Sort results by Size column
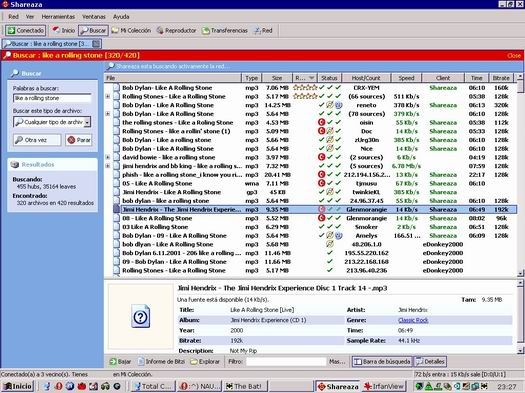This screenshot has width=525, height=393. (x=277, y=78)
